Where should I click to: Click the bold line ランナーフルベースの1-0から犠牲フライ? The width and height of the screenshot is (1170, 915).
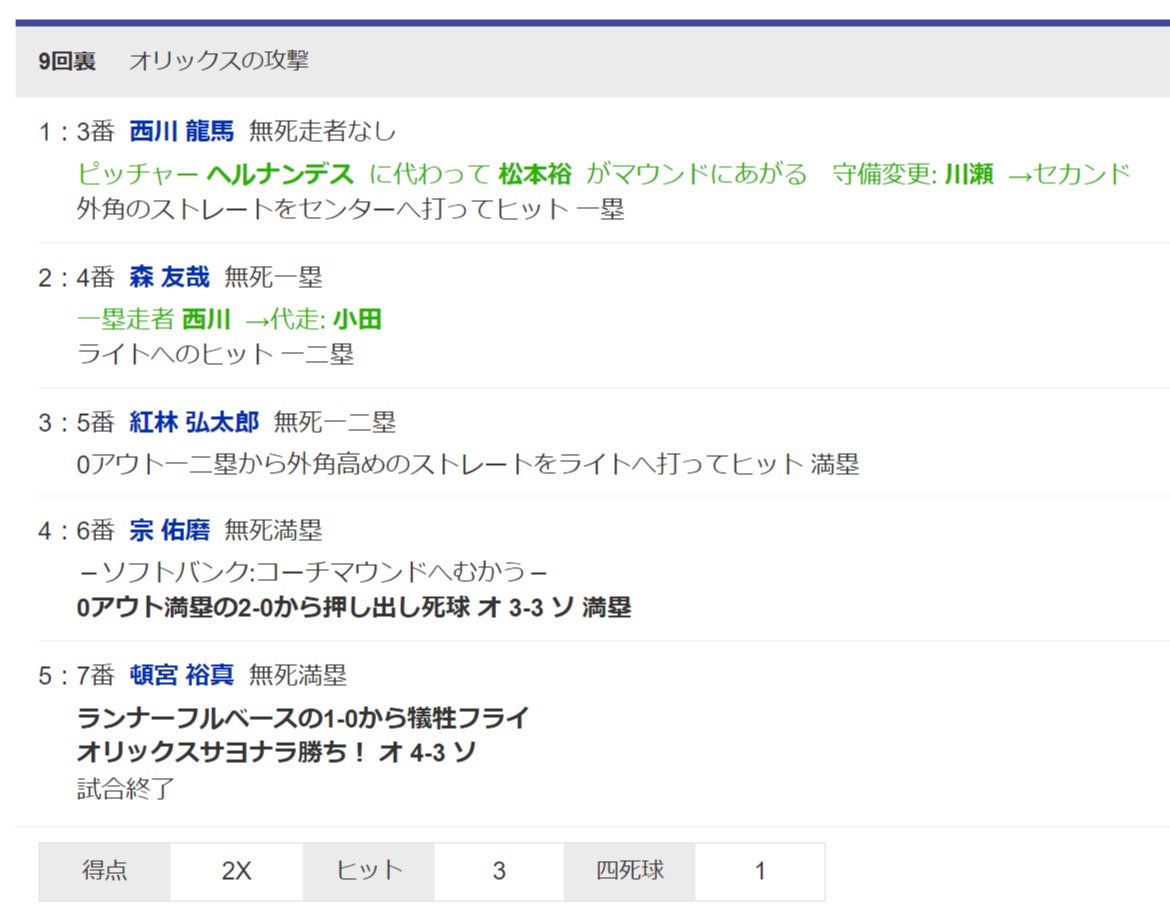(303, 718)
